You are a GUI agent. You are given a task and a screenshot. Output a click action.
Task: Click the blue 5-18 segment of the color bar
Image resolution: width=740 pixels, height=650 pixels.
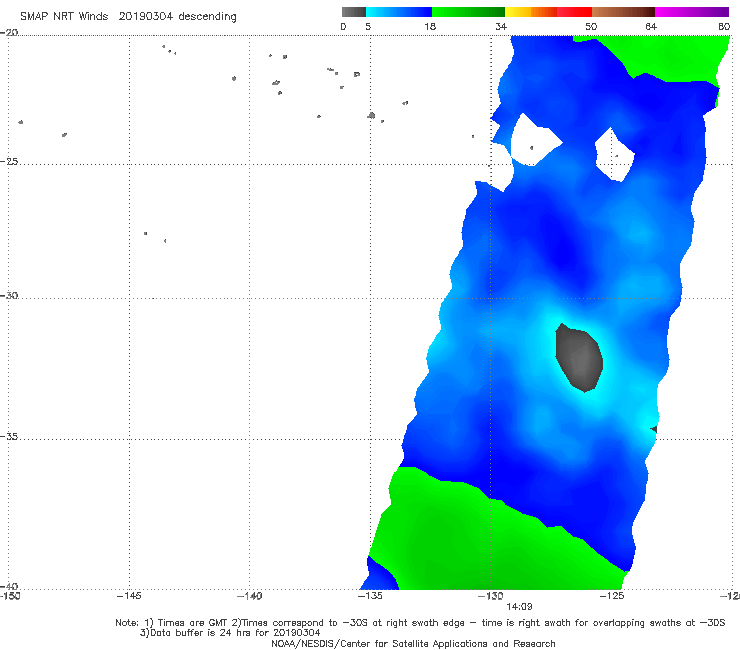coord(399,12)
